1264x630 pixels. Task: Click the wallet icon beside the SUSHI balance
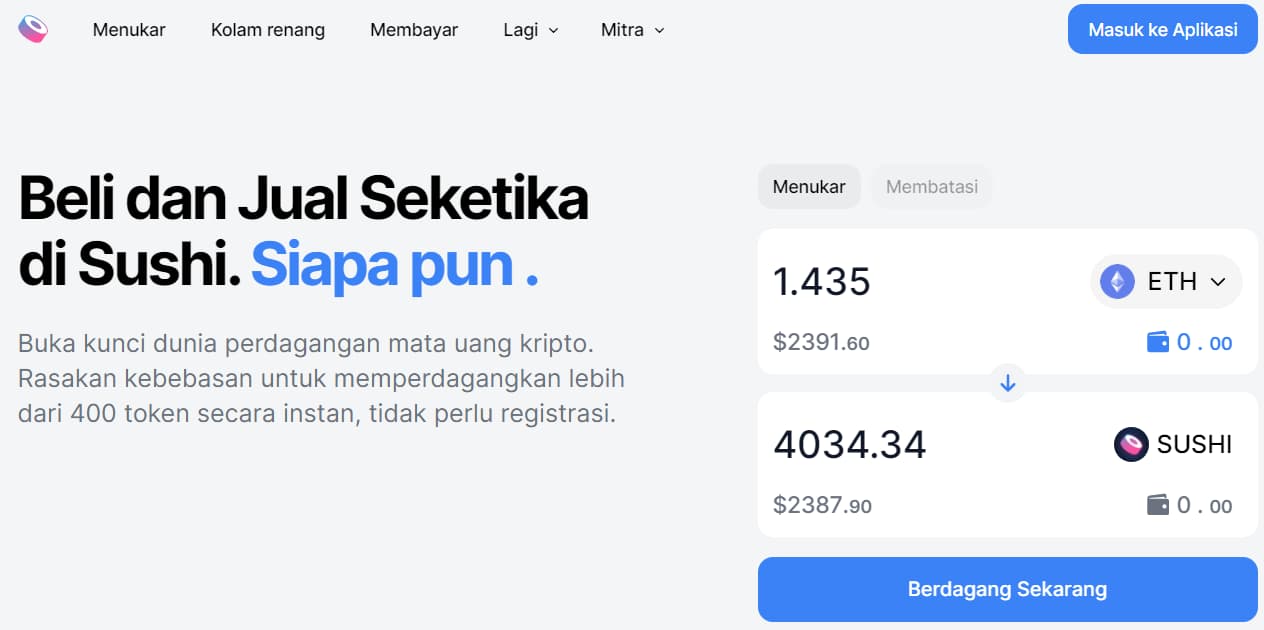pyautogui.click(x=1157, y=505)
